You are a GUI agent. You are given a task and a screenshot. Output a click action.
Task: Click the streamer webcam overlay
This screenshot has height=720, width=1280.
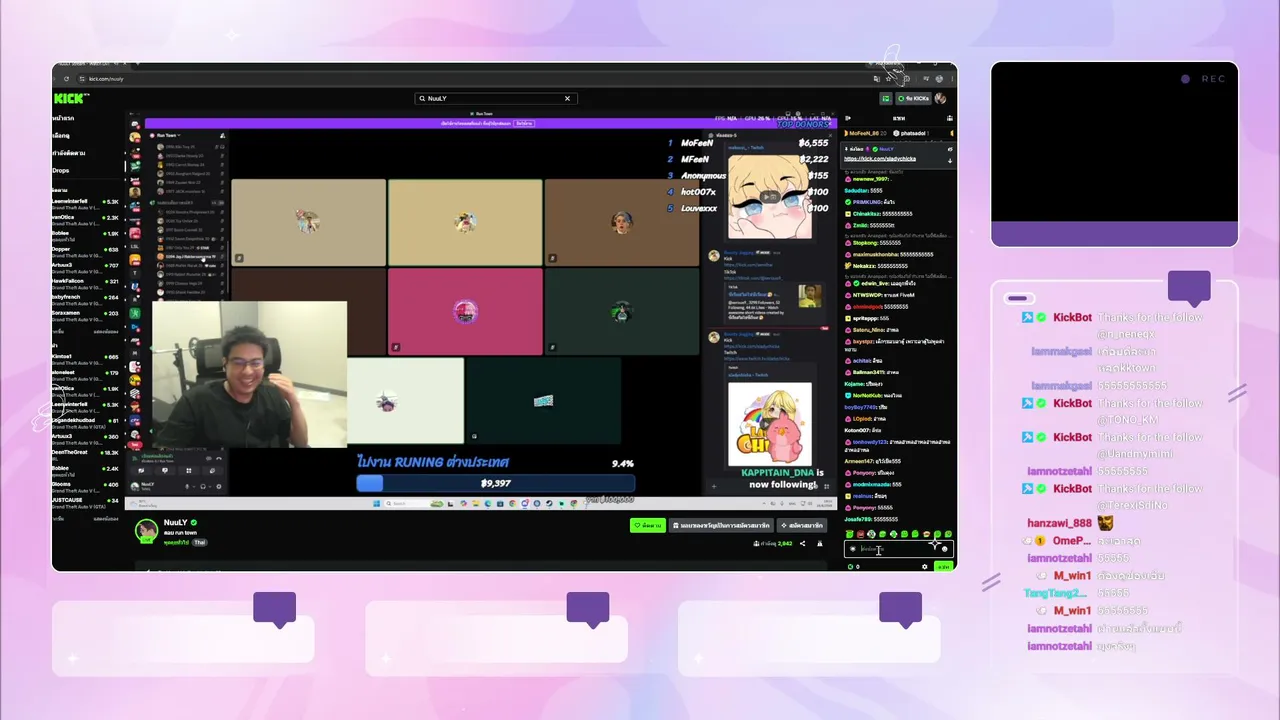tap(250, 374)
